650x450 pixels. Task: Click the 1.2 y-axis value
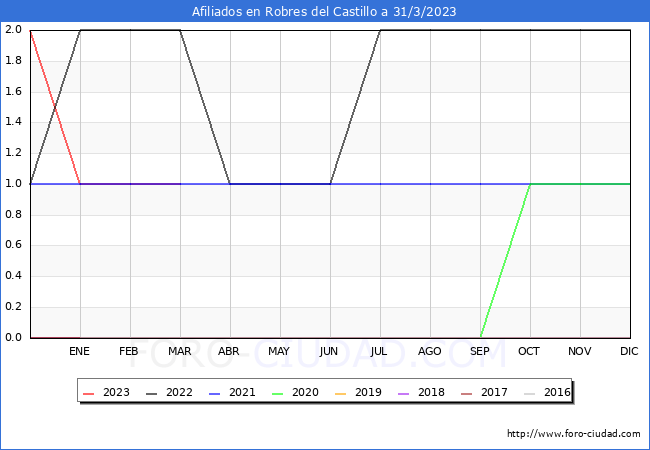(13, 152)
